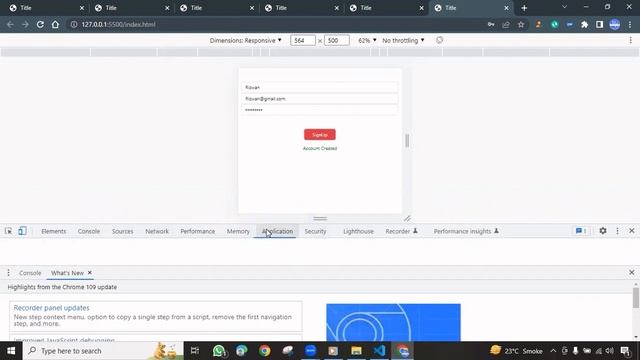Open File Explorer from the taskbar
The width and height of the screenshot is (640, 360).
[356, 351]
